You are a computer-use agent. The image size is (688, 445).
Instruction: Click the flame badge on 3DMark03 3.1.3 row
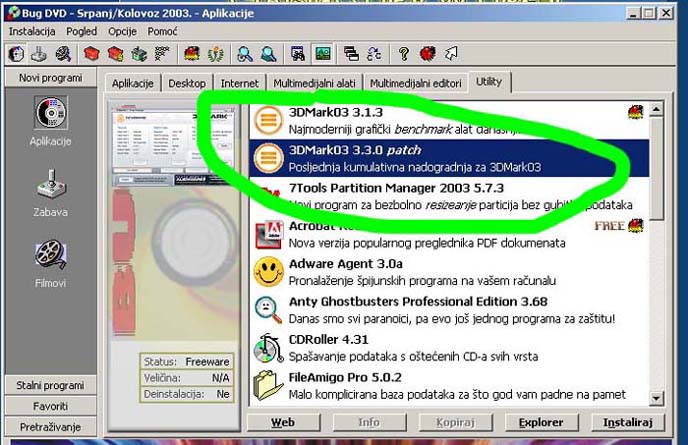click(x=635, y=112)
